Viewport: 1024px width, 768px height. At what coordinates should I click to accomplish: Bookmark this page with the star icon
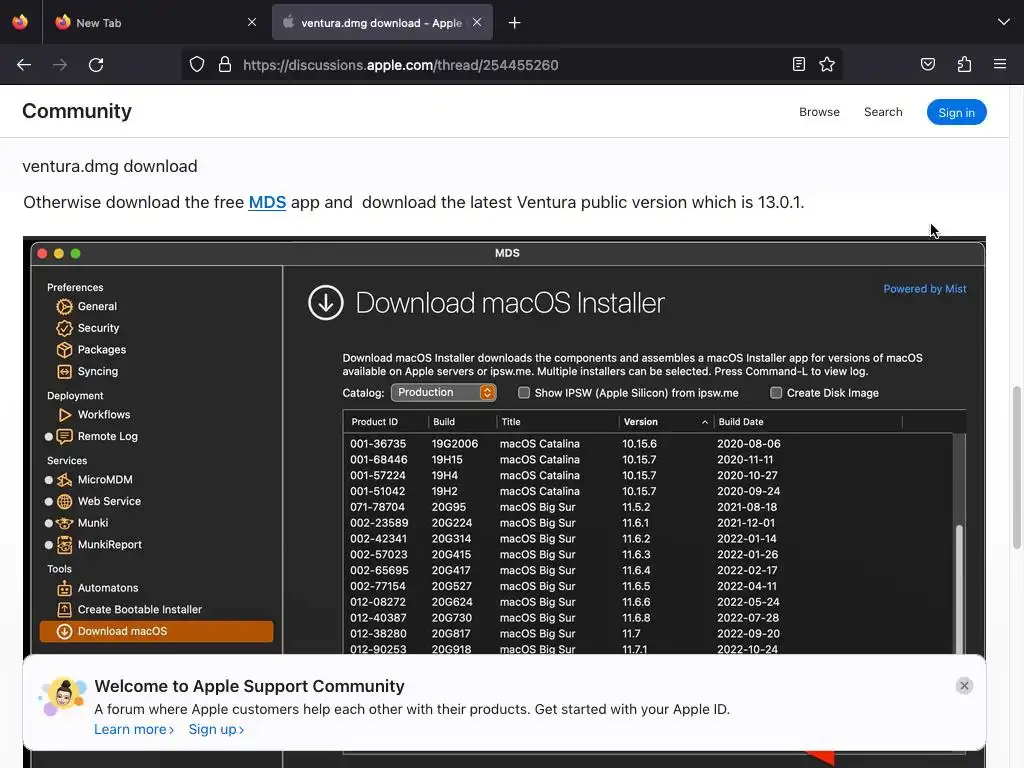827,64
